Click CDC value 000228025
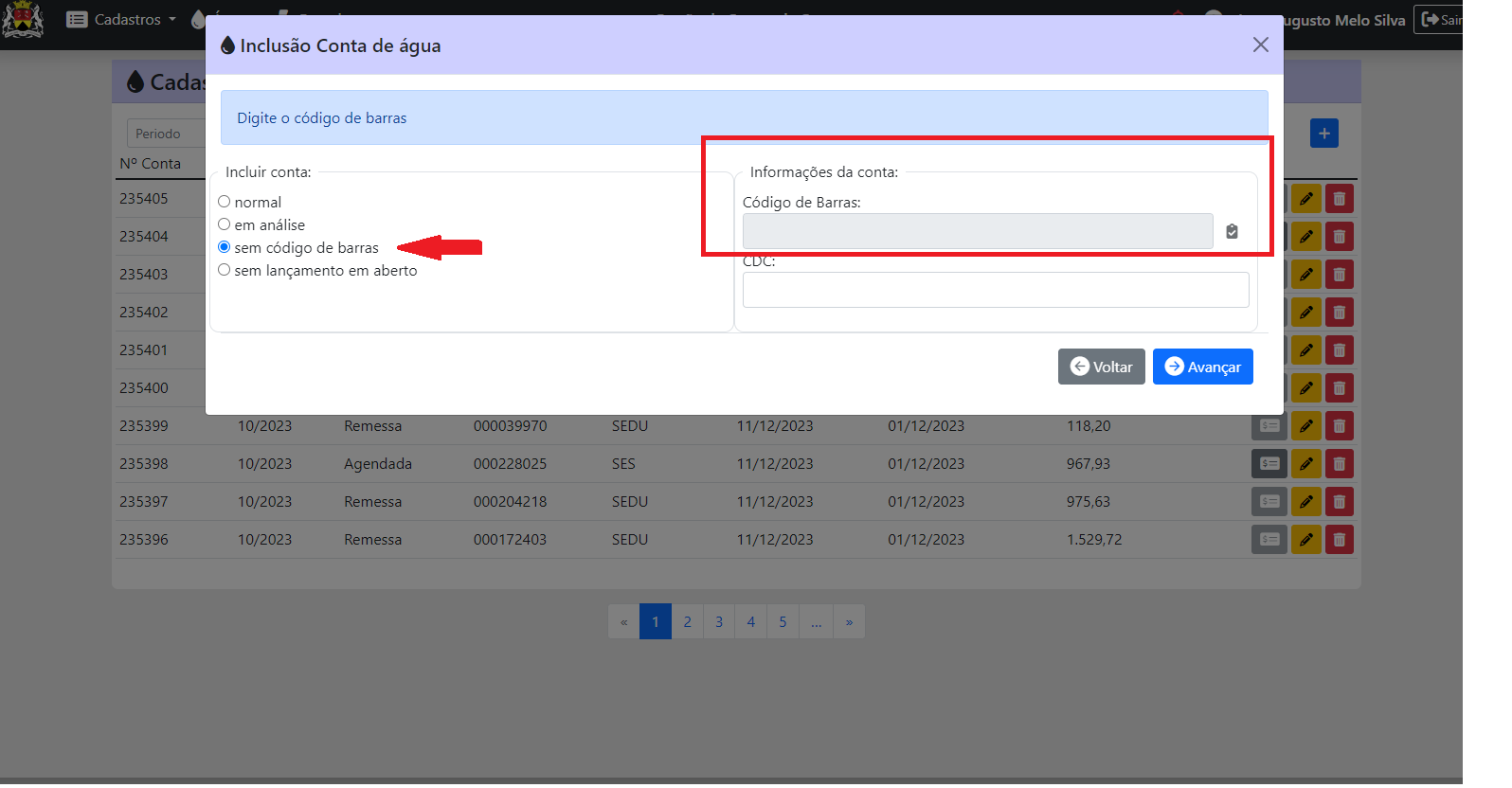1512x788 pixels. click(x=510, y=464)
